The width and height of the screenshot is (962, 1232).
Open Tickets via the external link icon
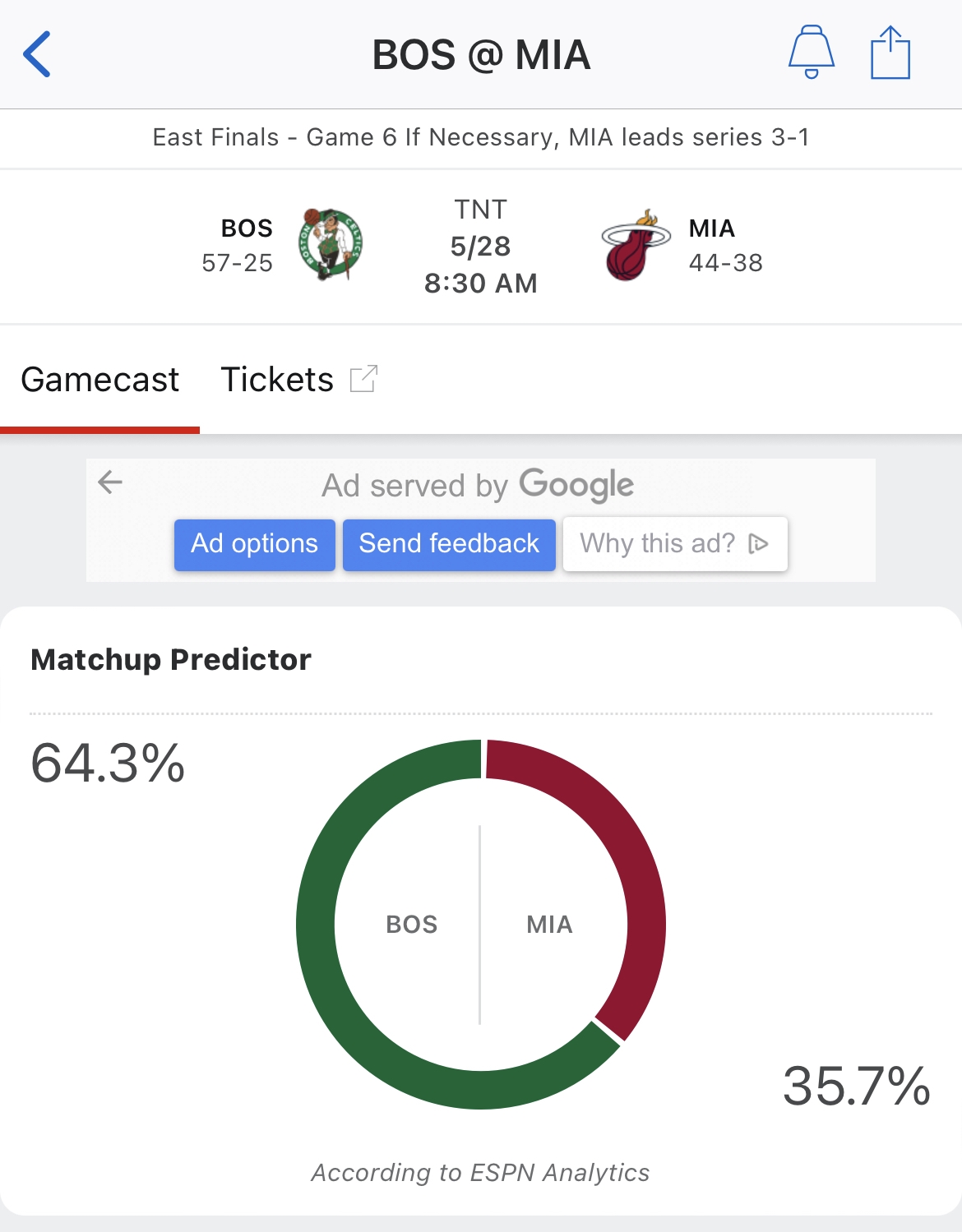pos(362,377)
